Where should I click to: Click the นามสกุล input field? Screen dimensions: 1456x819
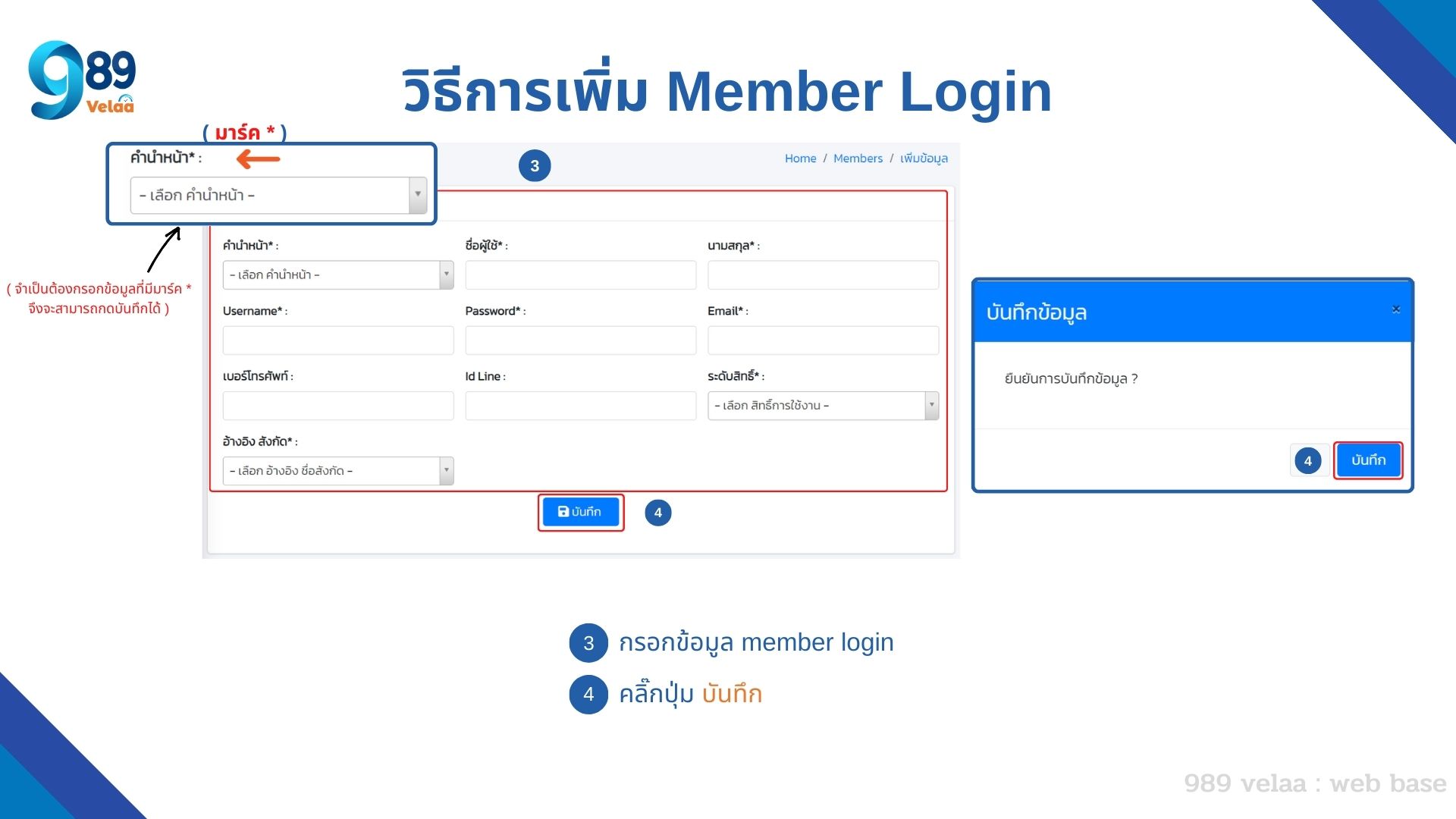coord(823,275)
